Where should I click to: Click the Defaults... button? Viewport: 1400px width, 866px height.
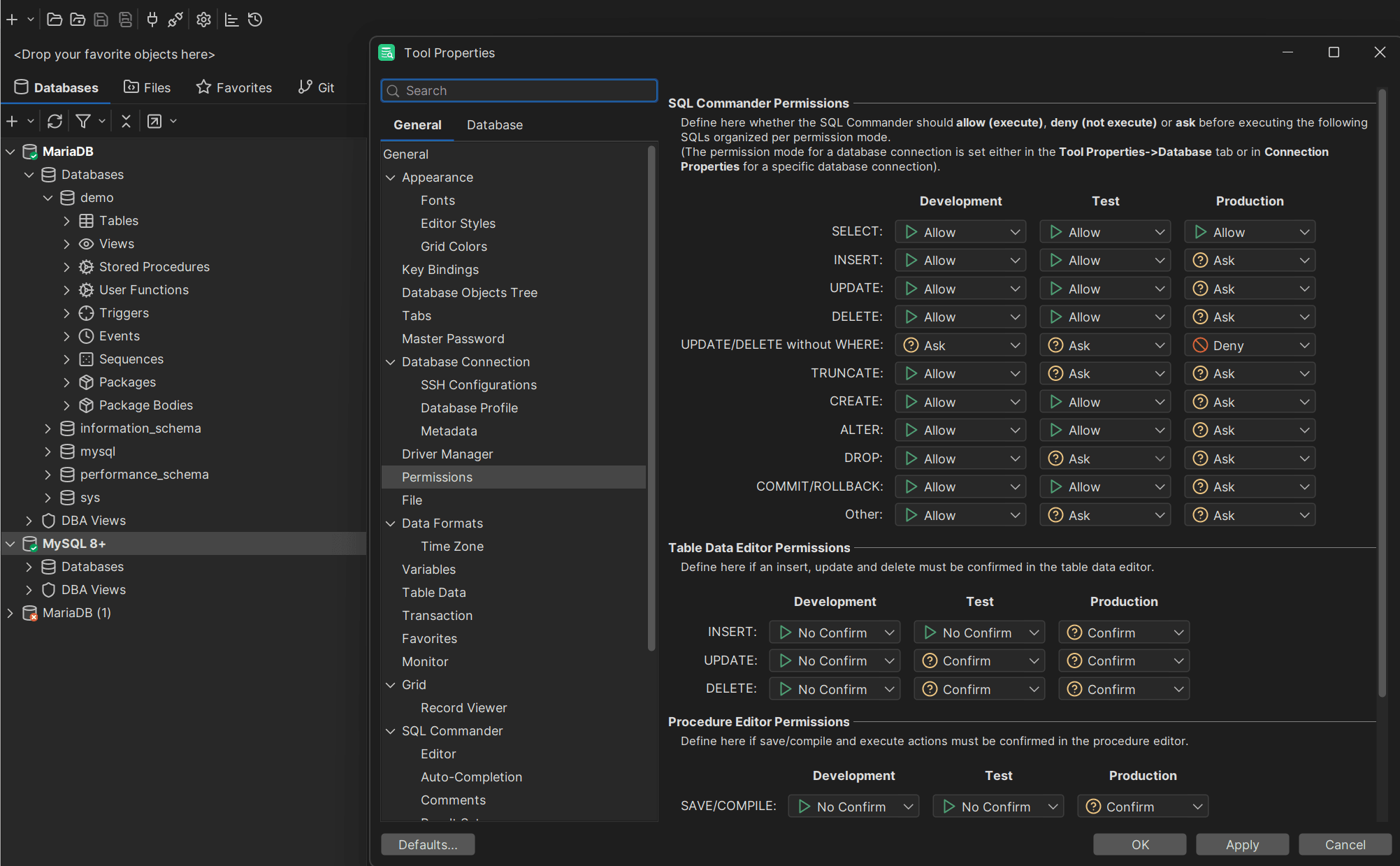(x=428, y=844)
